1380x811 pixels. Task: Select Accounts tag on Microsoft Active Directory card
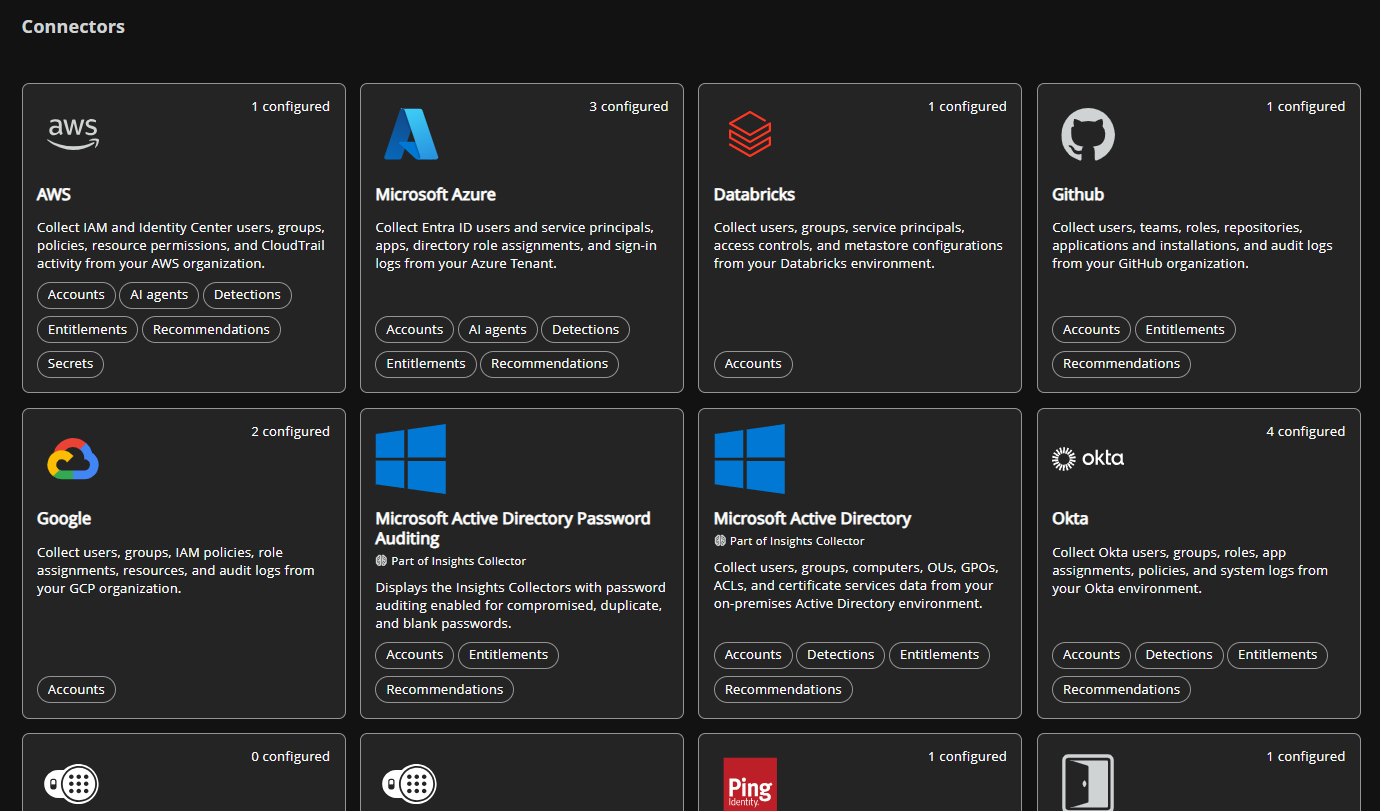point(753,655)
